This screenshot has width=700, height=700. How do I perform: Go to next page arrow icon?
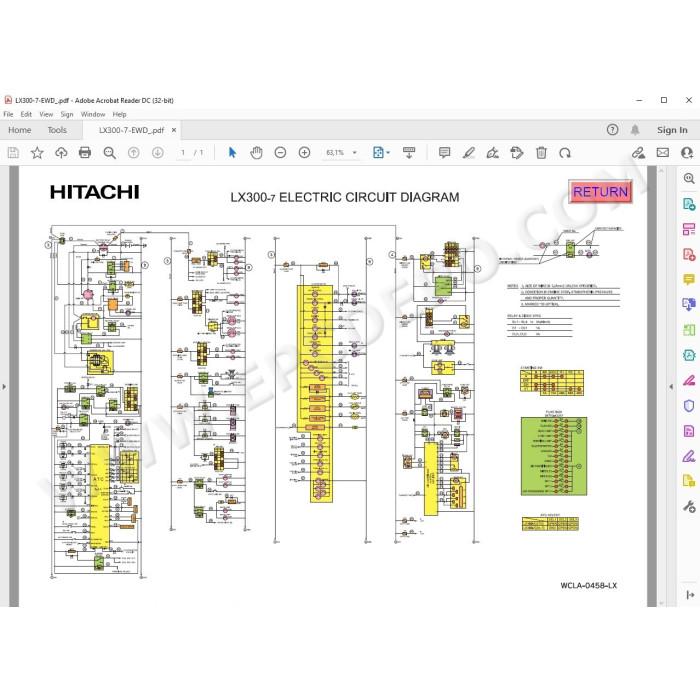click(x=158, y=153)
